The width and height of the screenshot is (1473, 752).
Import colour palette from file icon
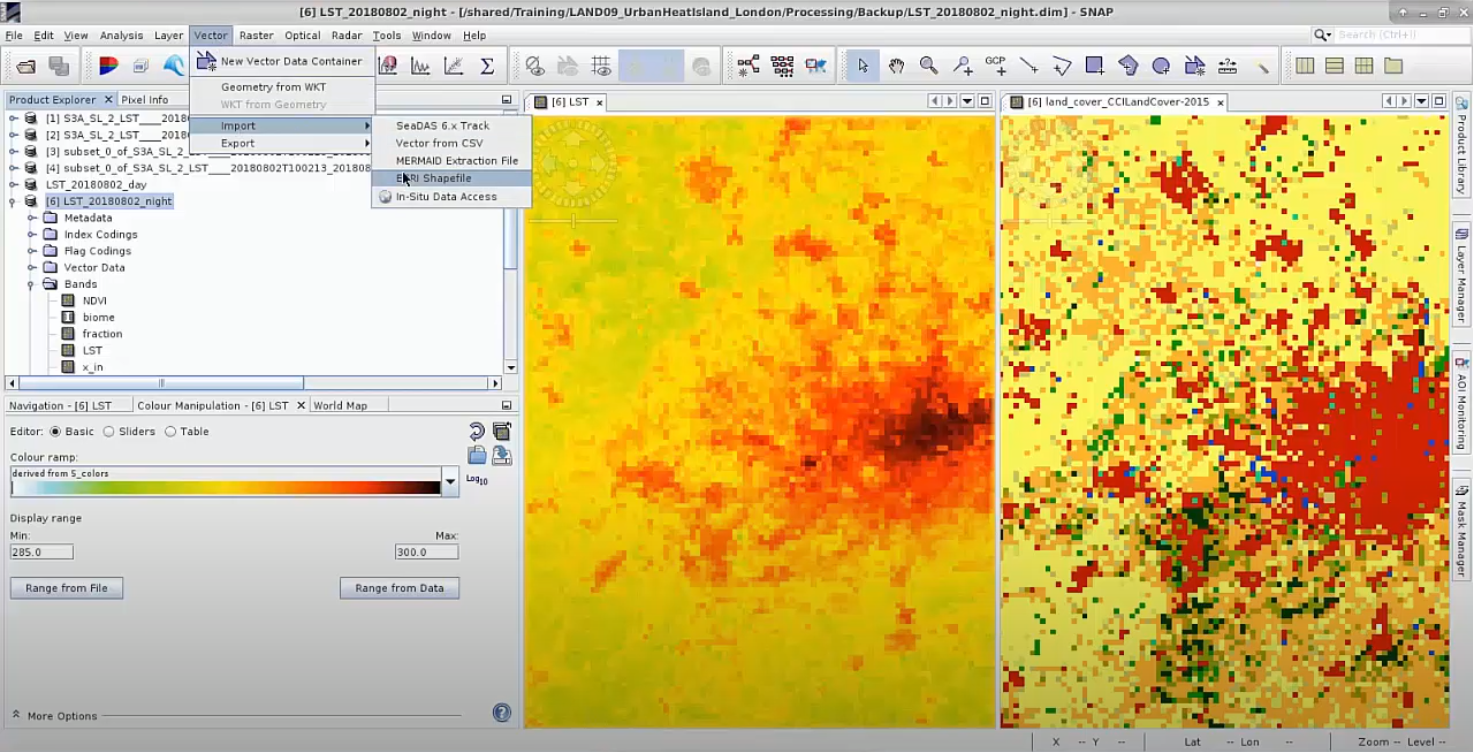(x=477, y=455)
